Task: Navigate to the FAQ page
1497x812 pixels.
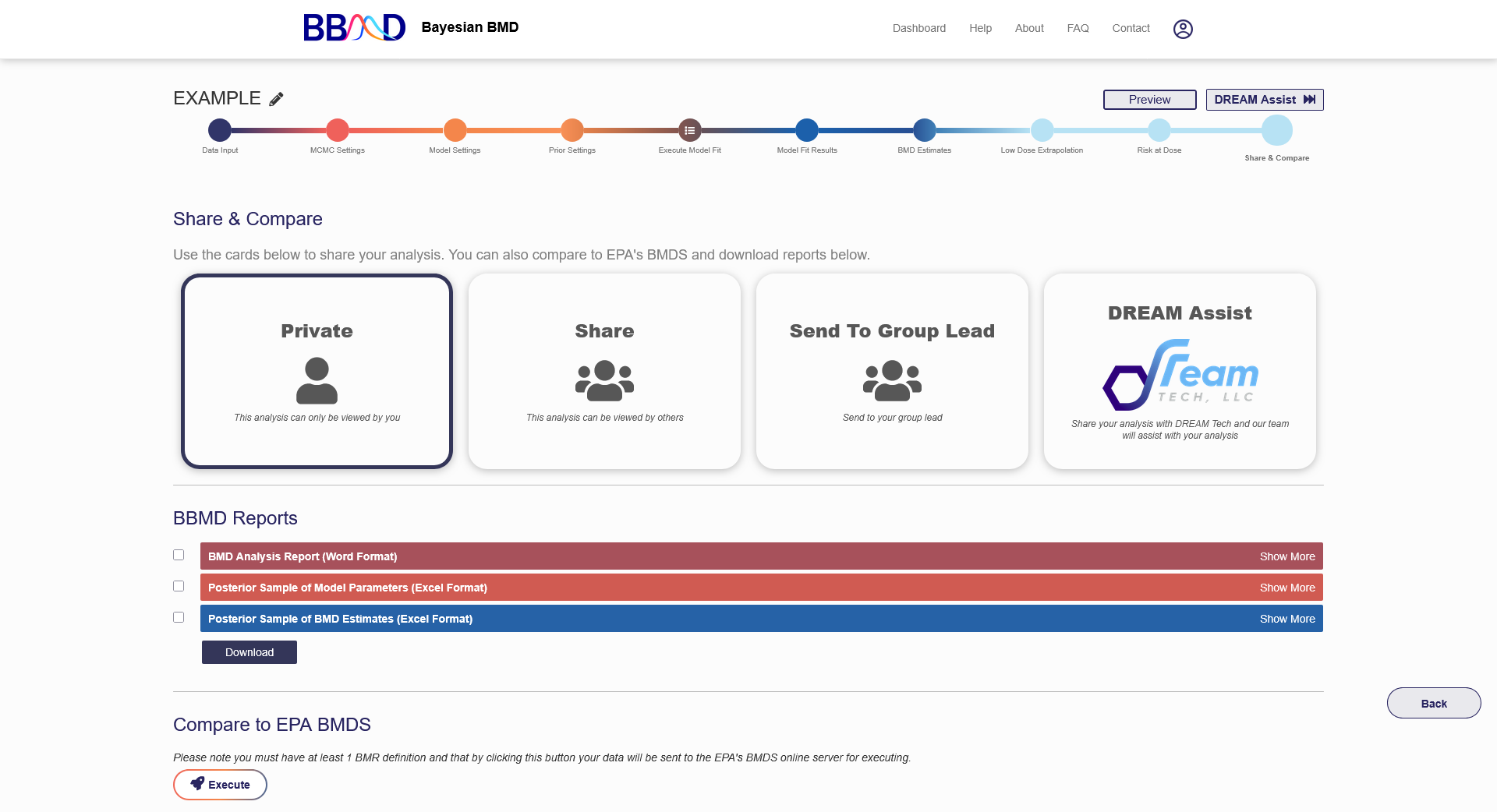Action: pyautogui.click(x=1078, y=28)
